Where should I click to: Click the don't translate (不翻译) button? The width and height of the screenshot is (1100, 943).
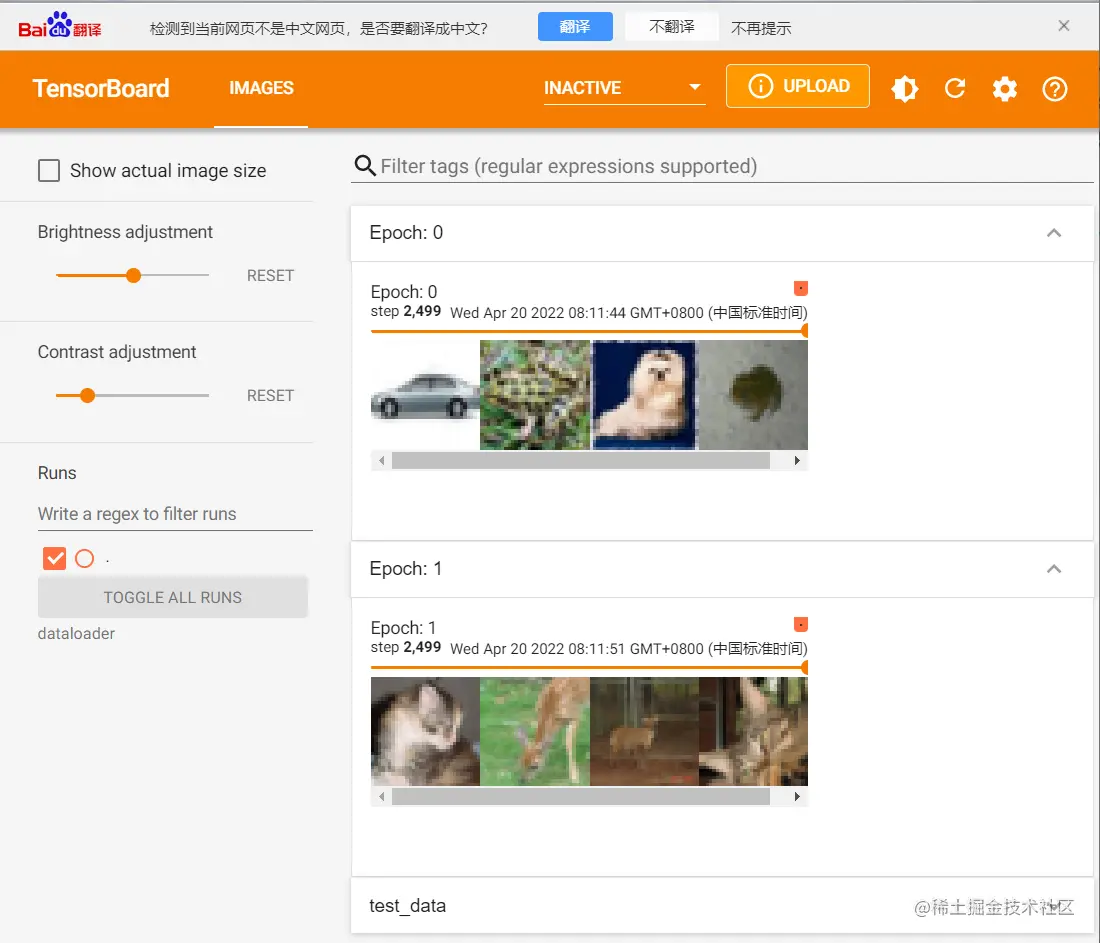[671, 27]
